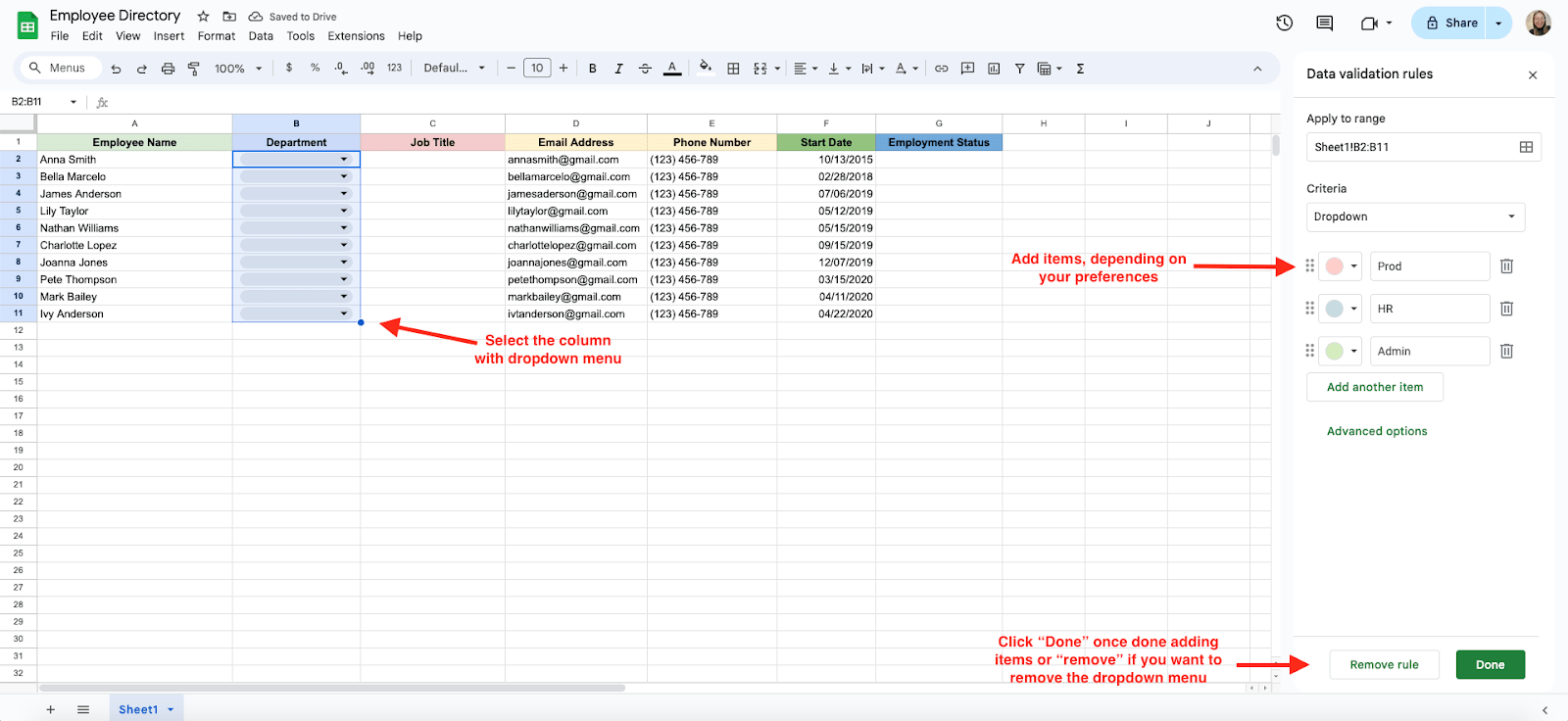Delete the HR dropdown item
This screenshot has width=1568, height=721.
coord(1507,309)
